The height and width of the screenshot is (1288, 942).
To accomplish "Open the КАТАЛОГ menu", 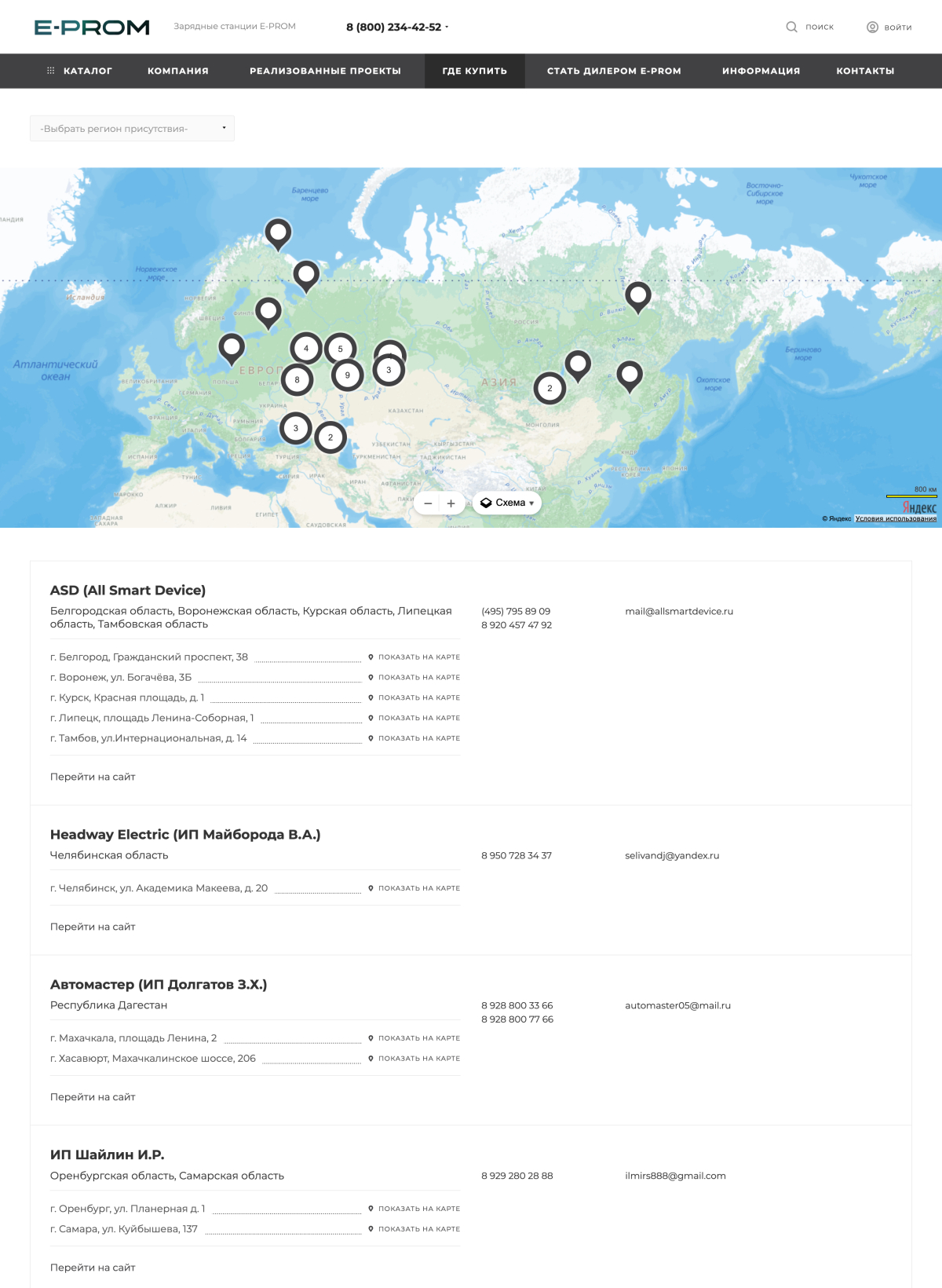I will tap(88, 71).
